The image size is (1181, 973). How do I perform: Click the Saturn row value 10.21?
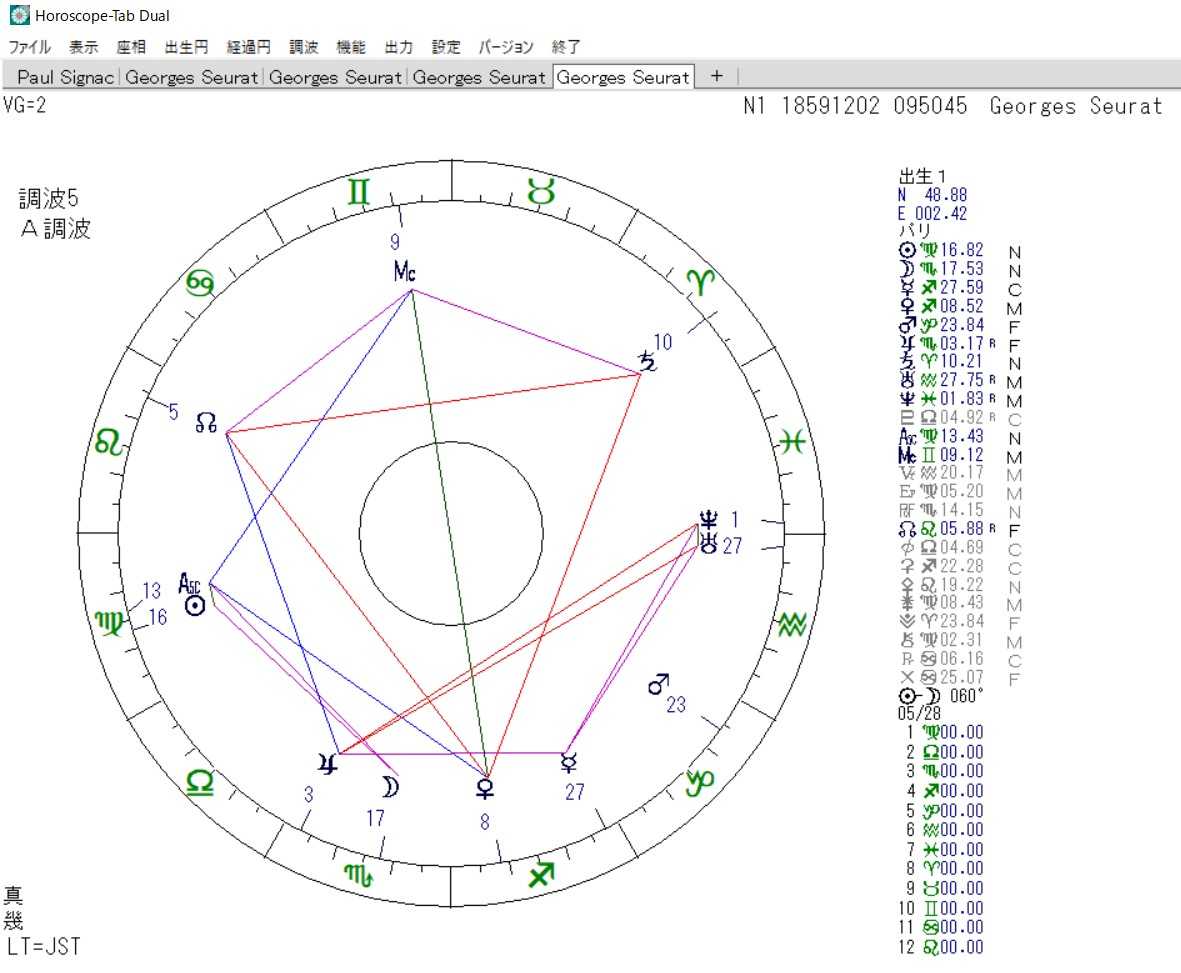point(962,361)
